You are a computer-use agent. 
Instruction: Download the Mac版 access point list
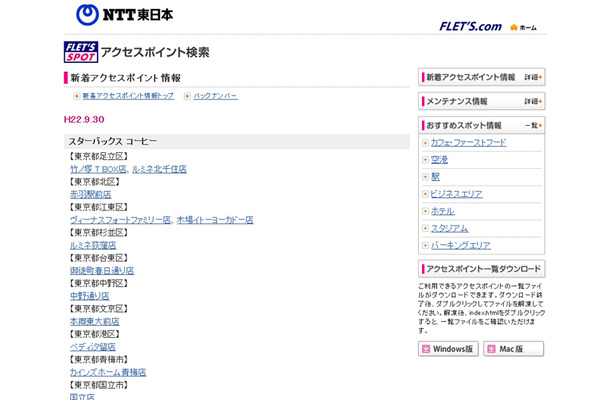514,349
